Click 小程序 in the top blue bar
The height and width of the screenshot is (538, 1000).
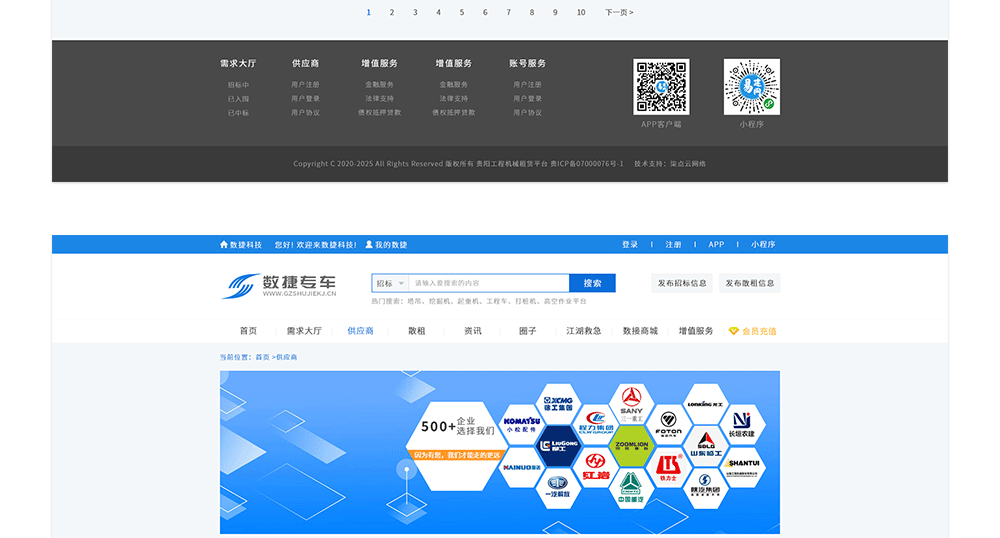[x=763, y=244]
